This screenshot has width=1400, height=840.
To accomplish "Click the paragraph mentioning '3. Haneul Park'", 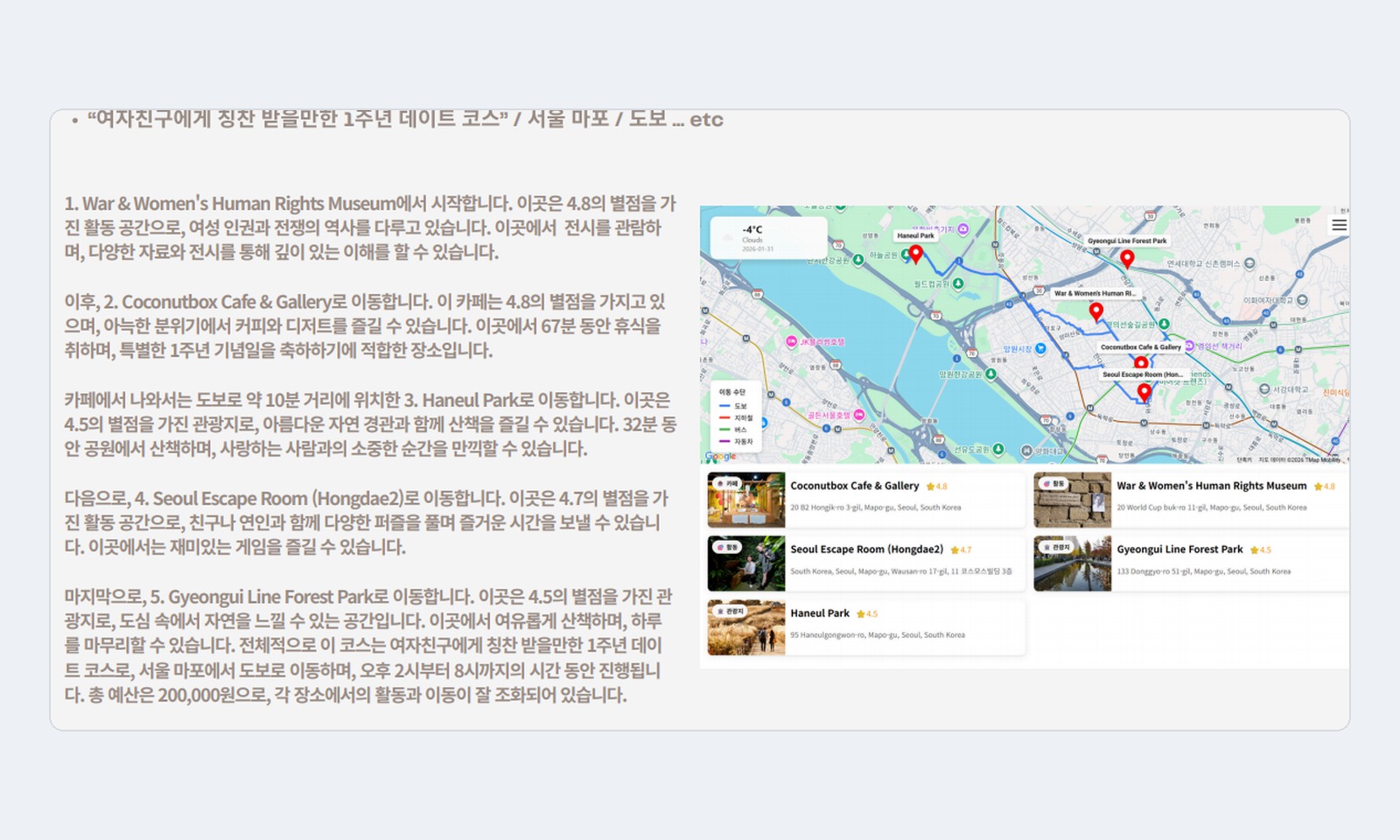I will pyautogui.click(x=370, y=424).
